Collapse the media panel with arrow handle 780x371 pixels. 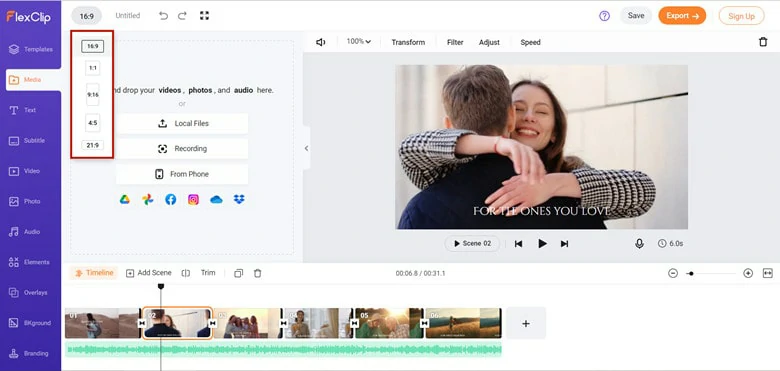pyautogui.click(x=306, y=148)
